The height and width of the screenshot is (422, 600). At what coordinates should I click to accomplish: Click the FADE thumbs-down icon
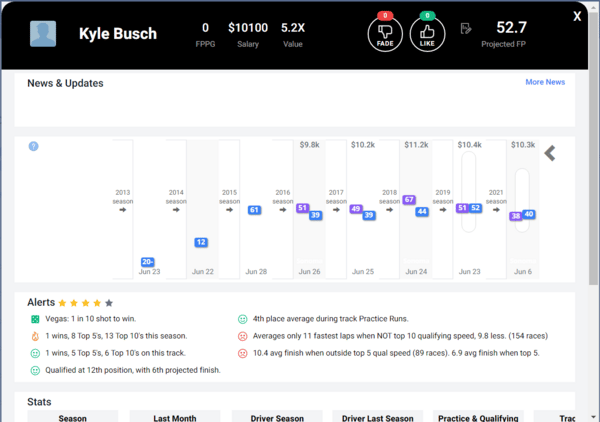coord(385,34)
